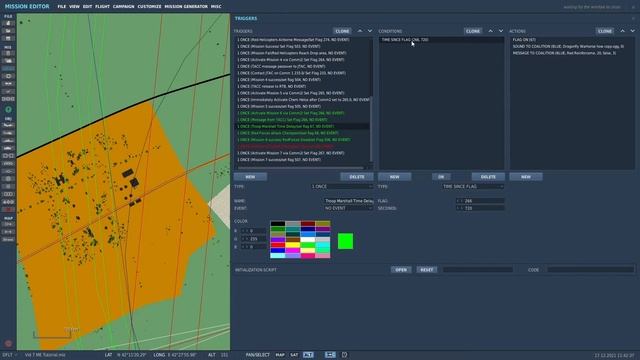
Task: Click Conditions up arrow
Action: 490,31
